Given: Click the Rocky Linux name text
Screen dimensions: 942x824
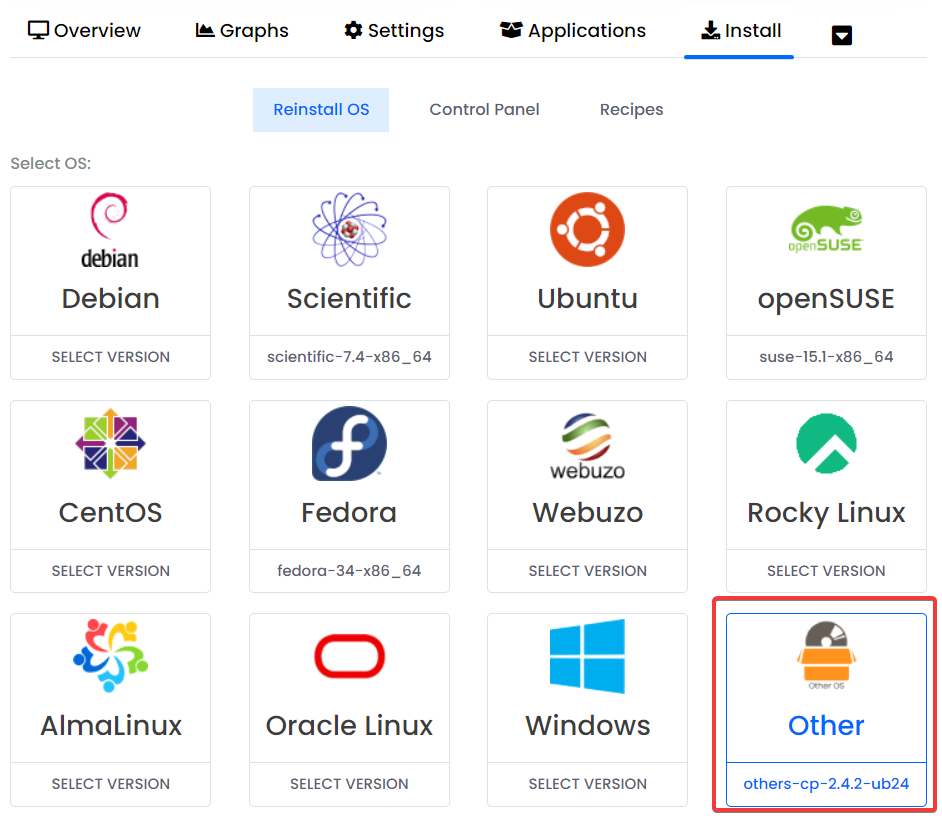Looking at the screenshot, I should 826,514.
